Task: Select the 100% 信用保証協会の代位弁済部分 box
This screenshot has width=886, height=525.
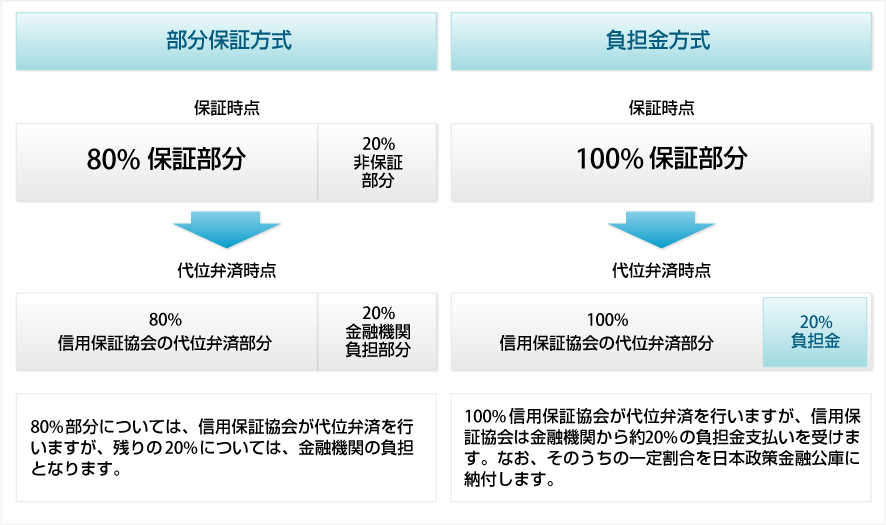Action: (x=606, y=331)
